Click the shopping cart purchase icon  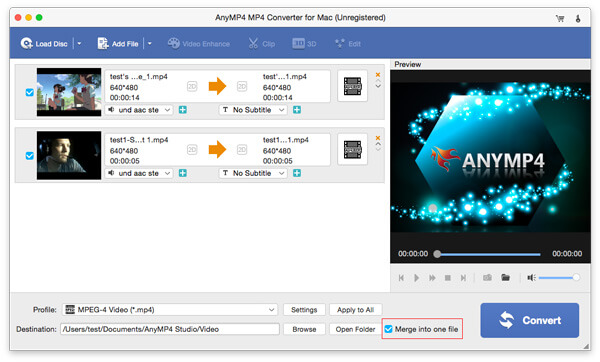click(560, 18)
